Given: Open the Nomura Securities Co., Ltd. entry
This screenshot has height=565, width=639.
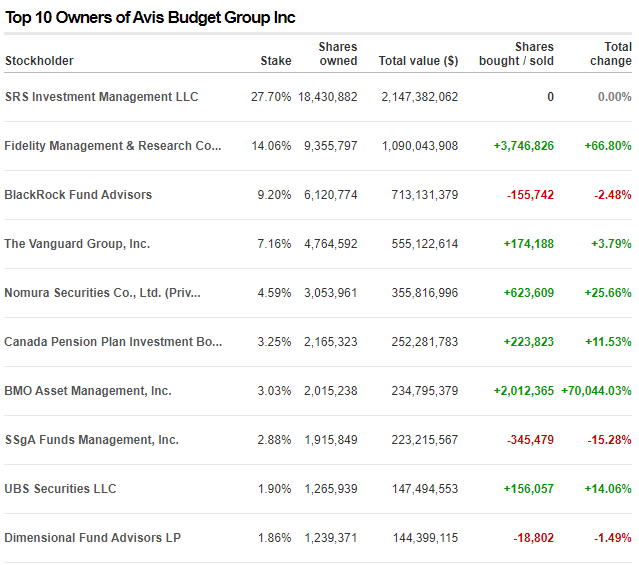Looking at the screenshot, I should coord(103,293).
